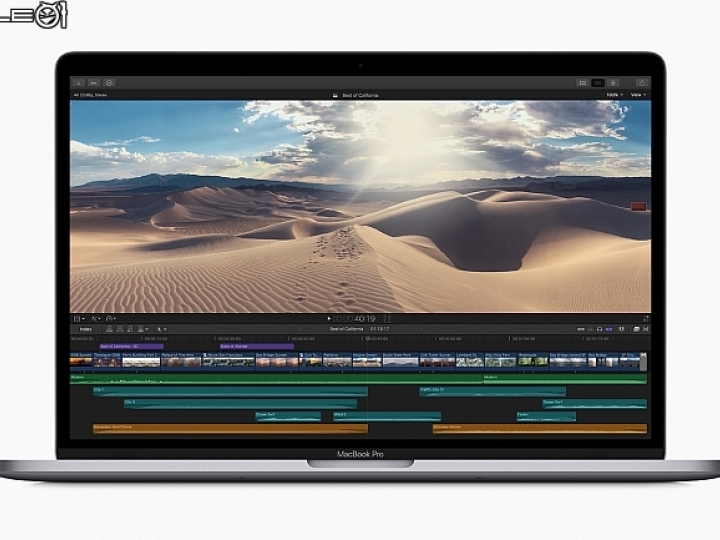Enter fullscreen viewer with corner arrows icon
The height and width of the screenshot is (540, 720).
click(x=646, y=318)
